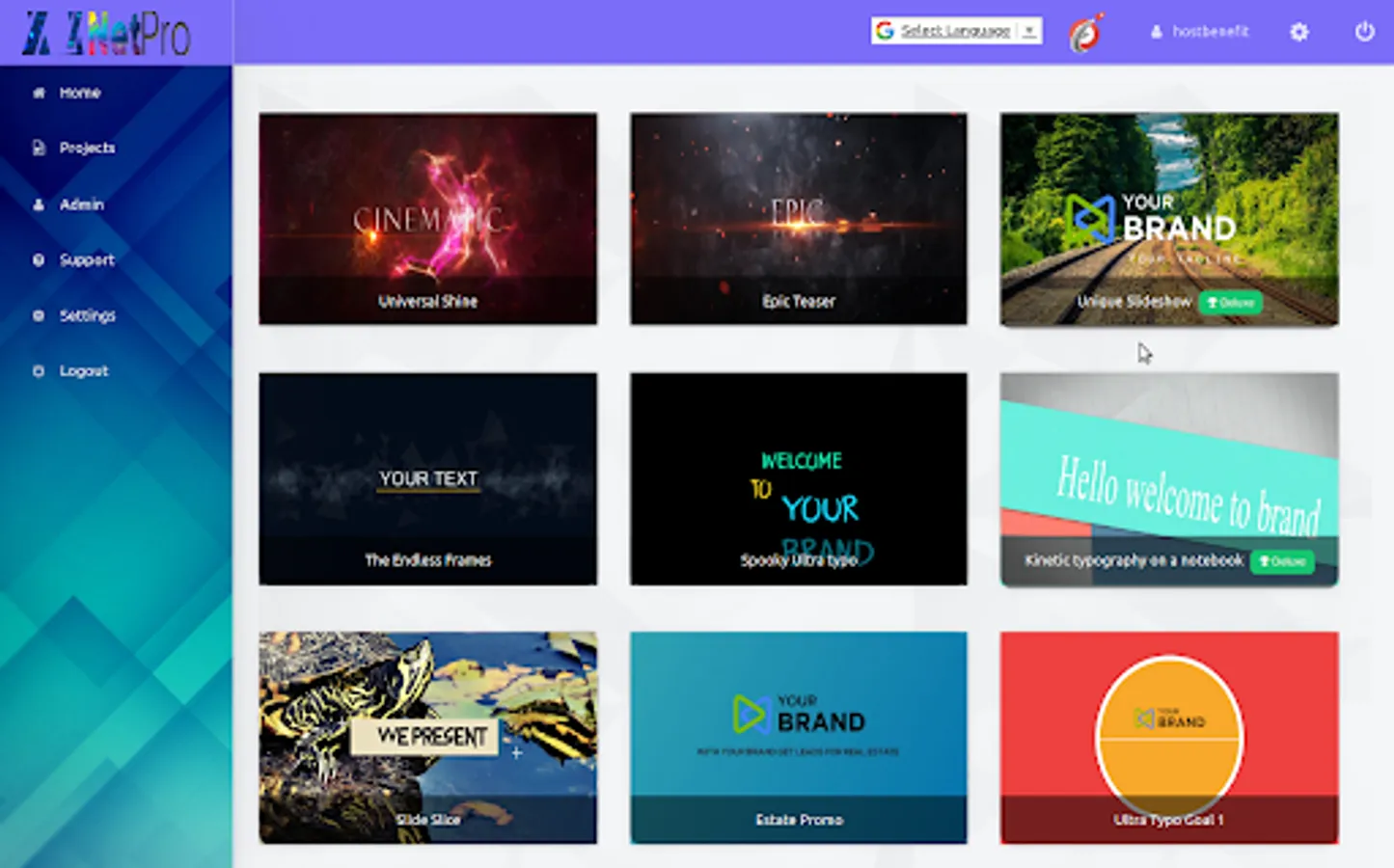Select the Epic Teaser template

[798, 219]
